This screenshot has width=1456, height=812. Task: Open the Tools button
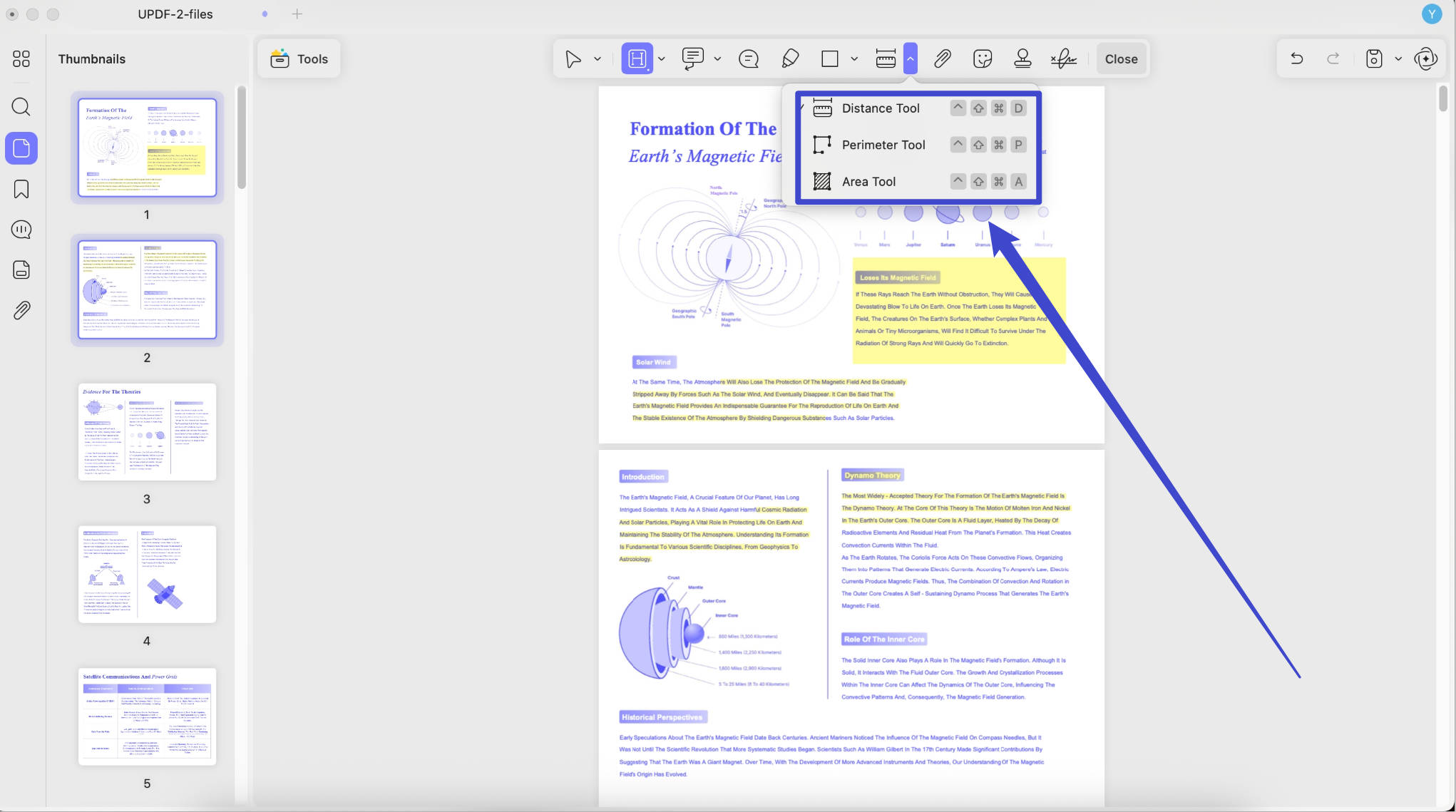tap(299, 59)
